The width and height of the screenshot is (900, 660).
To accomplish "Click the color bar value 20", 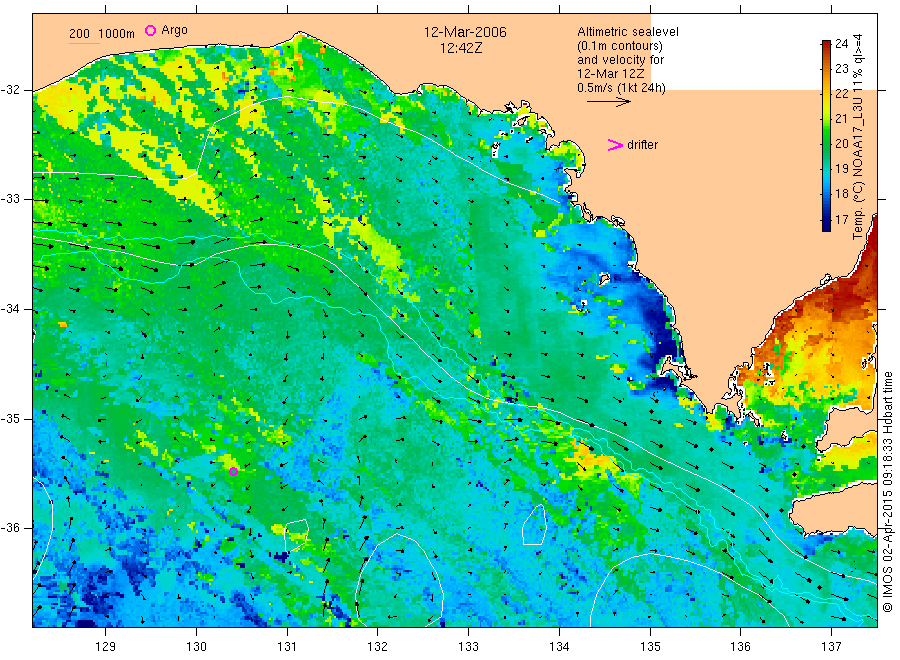I will tap(841, 143).
